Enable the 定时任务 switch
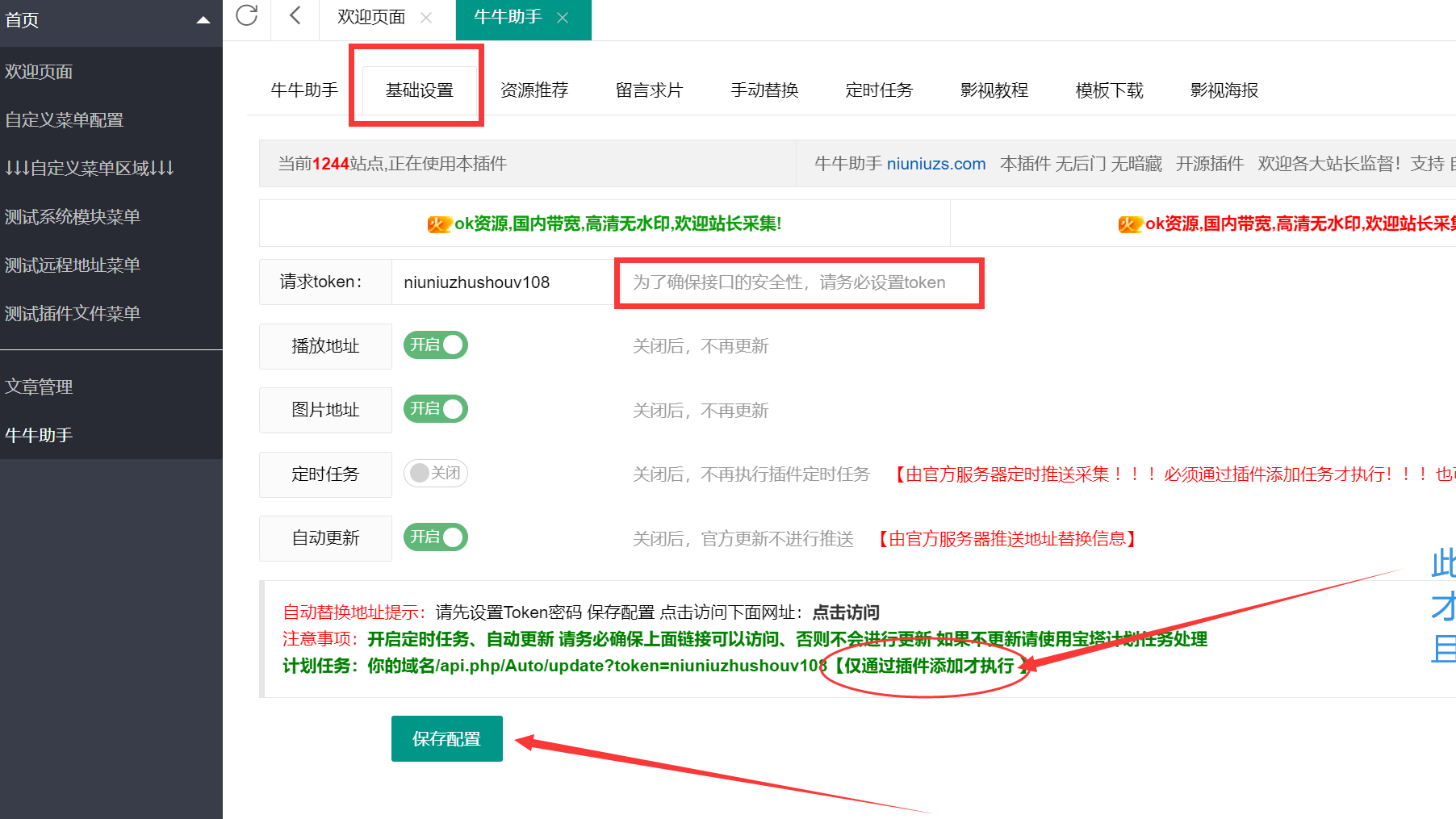Image resolution: width=1456 pixels, height=819 pixels. coord(436,473)
